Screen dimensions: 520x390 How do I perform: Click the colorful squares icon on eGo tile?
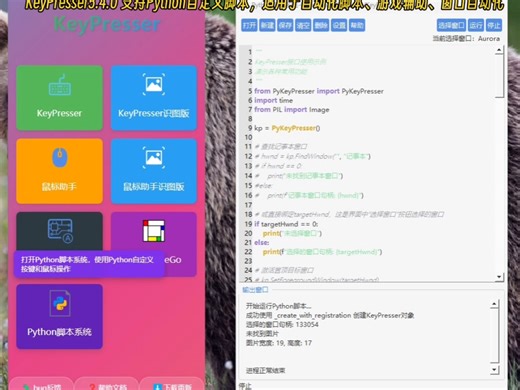pyautogui.click(x=154, y=230)
